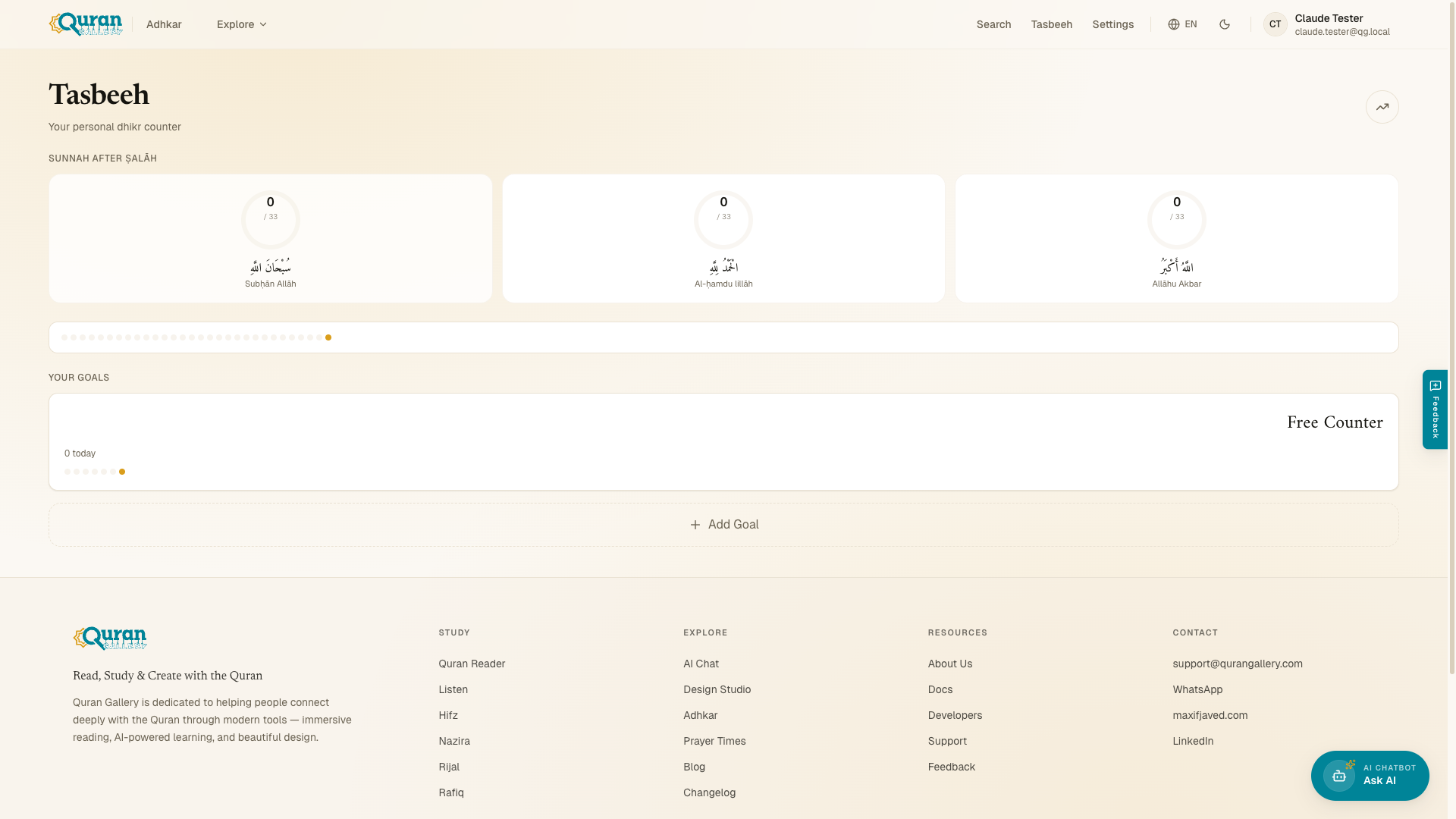
Task: Tap the Subḥān Allāh counter card
Action: tap(271, 239)
